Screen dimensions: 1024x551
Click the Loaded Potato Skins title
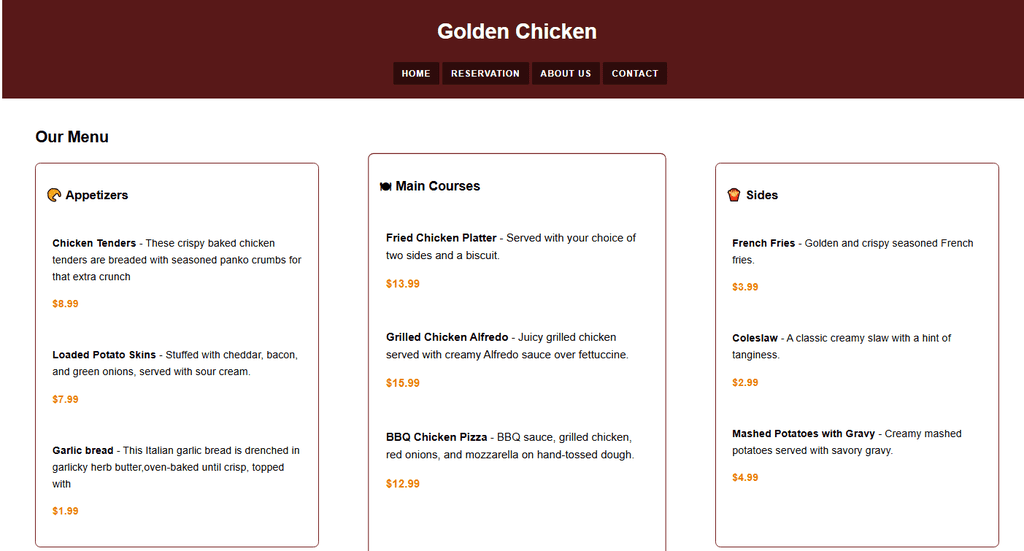(x=104, y=355)
